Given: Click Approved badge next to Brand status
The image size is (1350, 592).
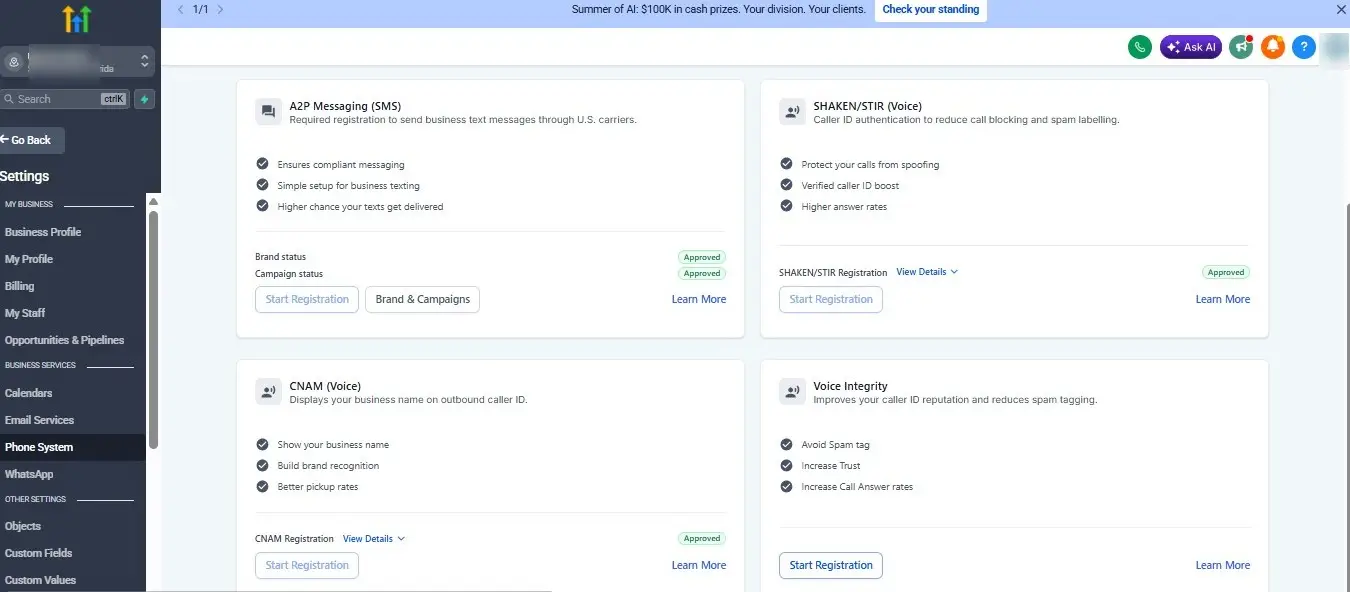Looking at the screenshot, I should point(702,257).
